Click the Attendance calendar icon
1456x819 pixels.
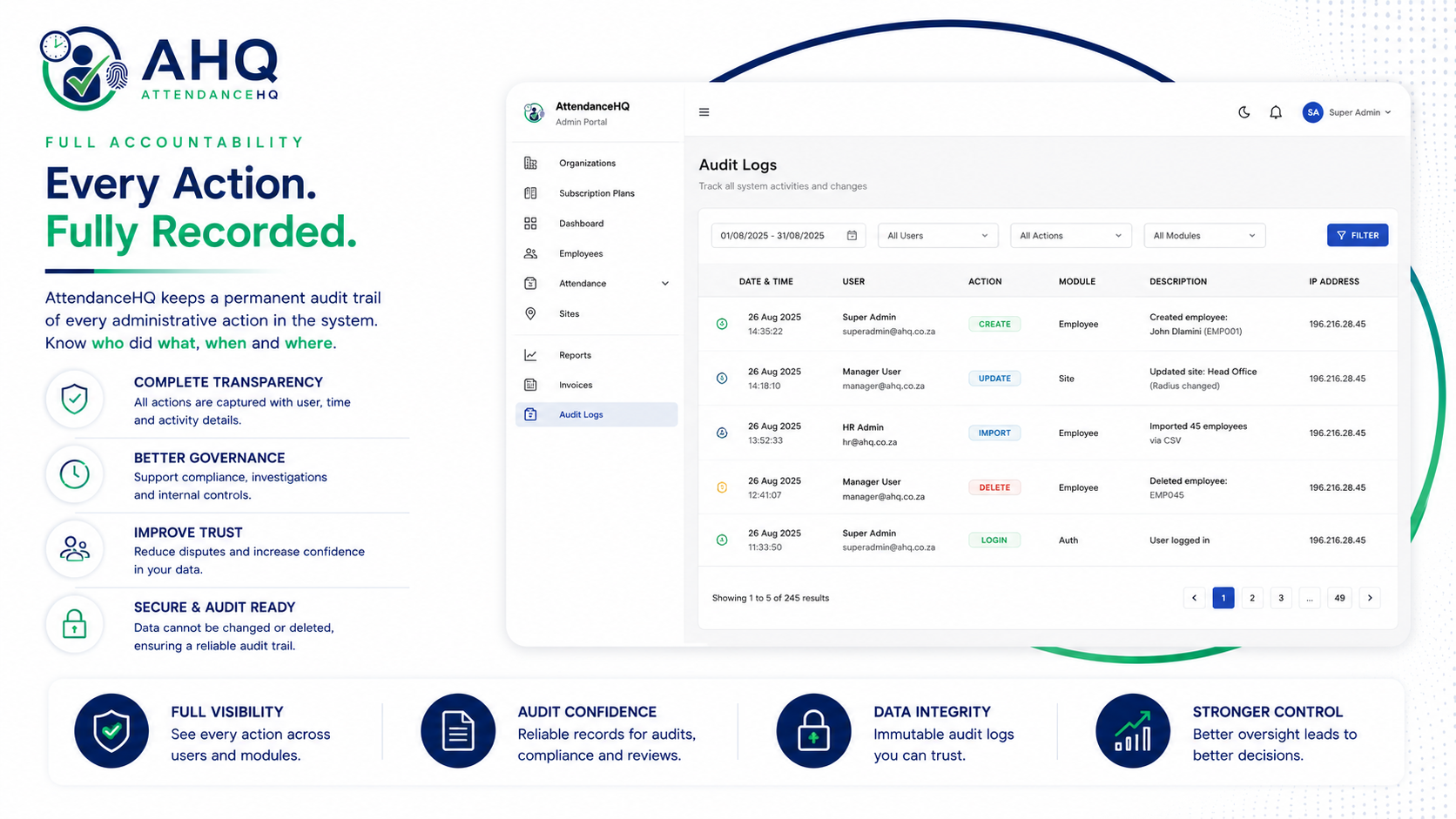pos(530,284)
